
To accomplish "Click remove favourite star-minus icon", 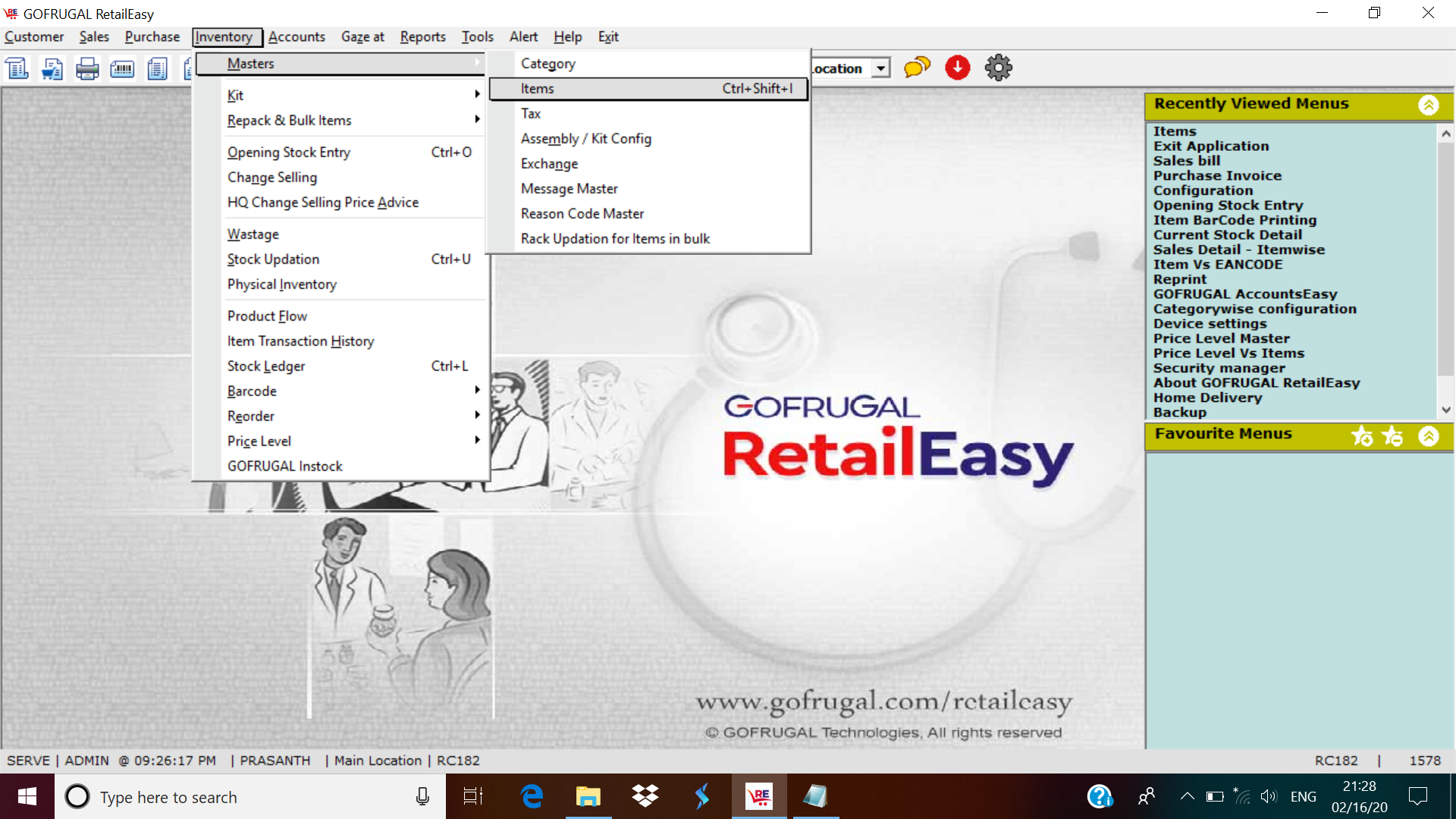I will click(x=1392, y=436).
